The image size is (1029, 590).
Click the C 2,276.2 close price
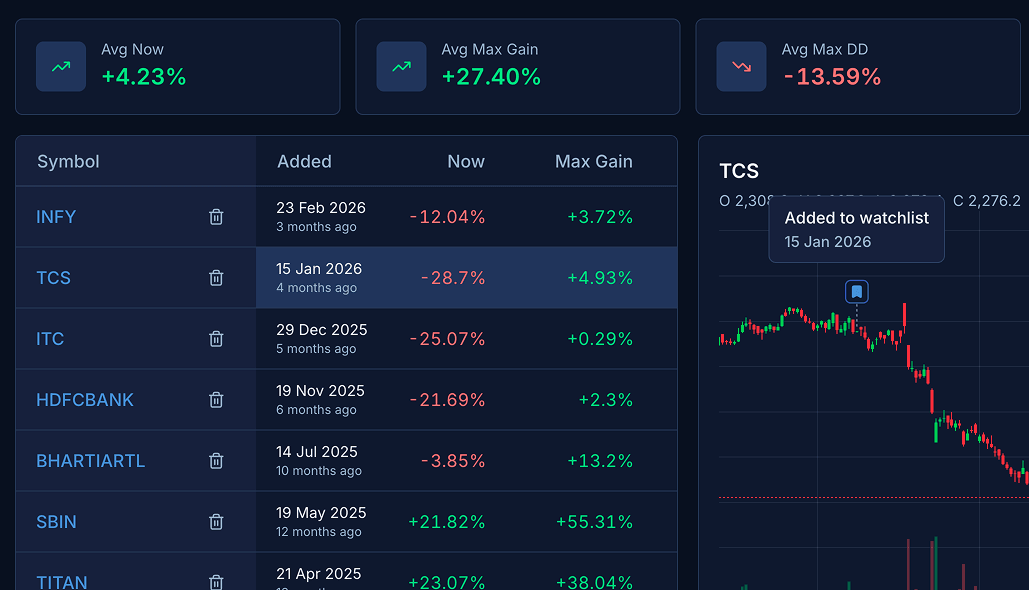click(x=987, y=201)
